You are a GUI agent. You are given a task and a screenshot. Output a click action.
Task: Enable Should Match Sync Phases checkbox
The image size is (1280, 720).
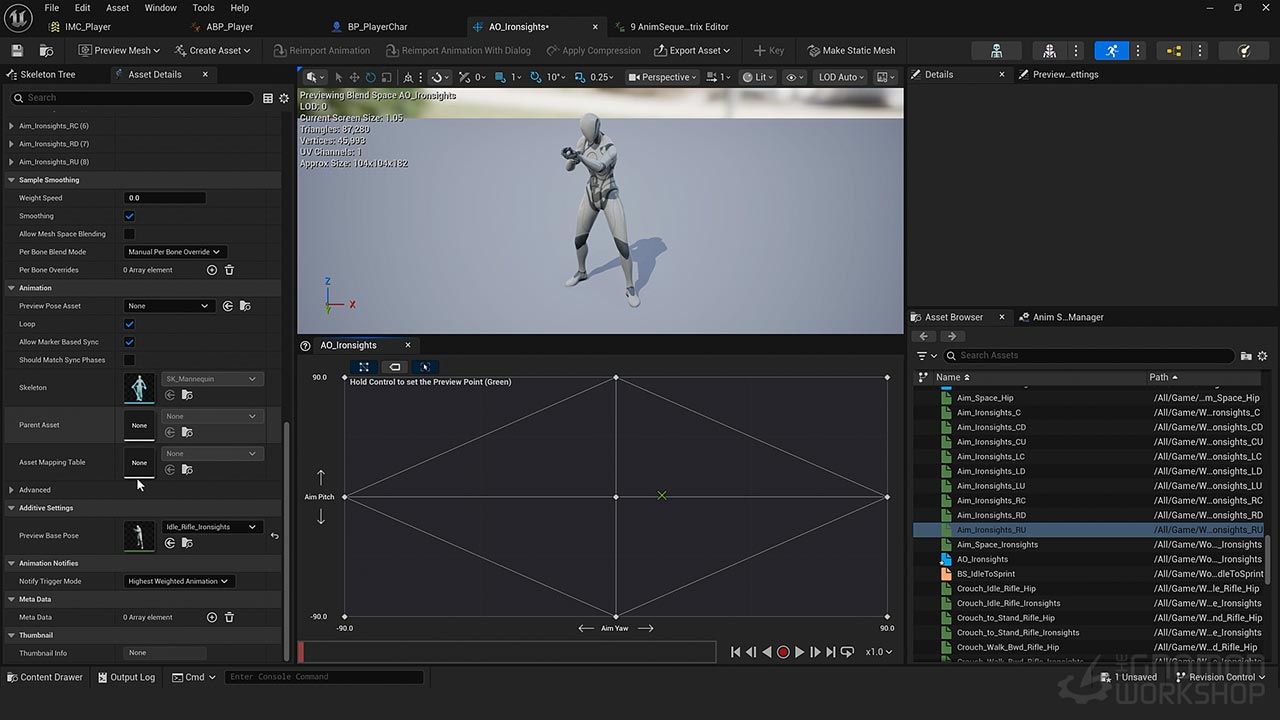(129, 360)
